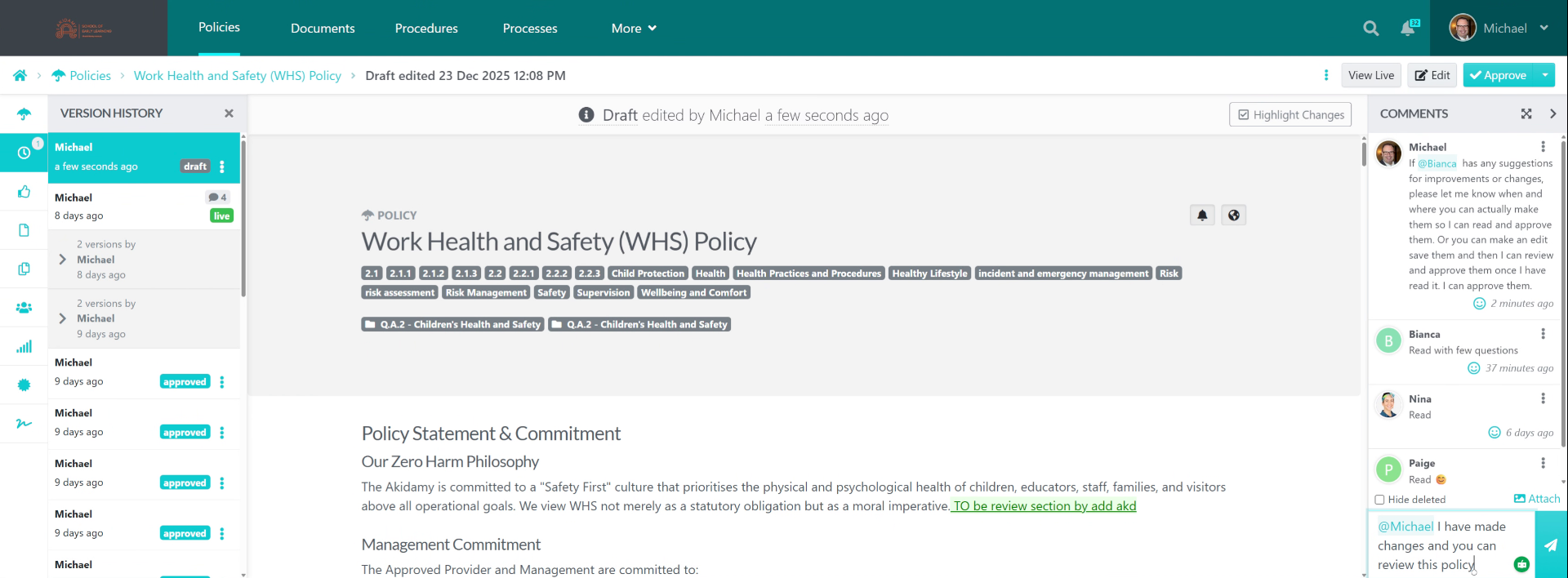This screenshot has height=578, width=1568.
Task: Click the home icon in breadcrumb
Action: click(20, 75)
